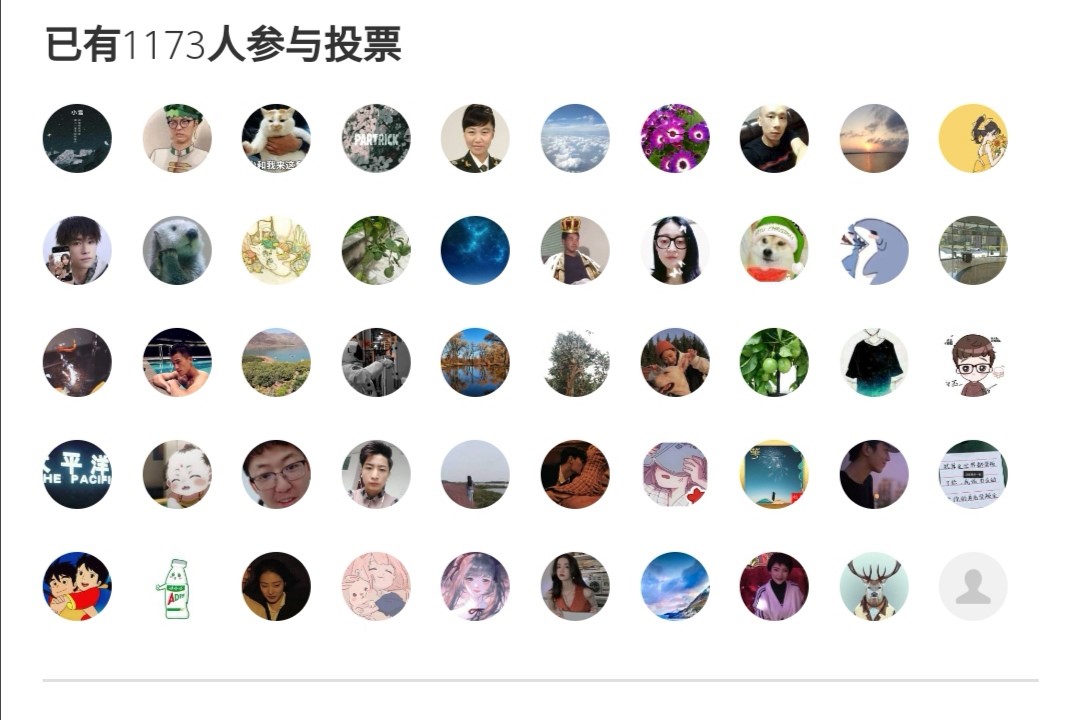
Task: Click the yellow background cartoon girl avatar
Action: coord(973,138)
